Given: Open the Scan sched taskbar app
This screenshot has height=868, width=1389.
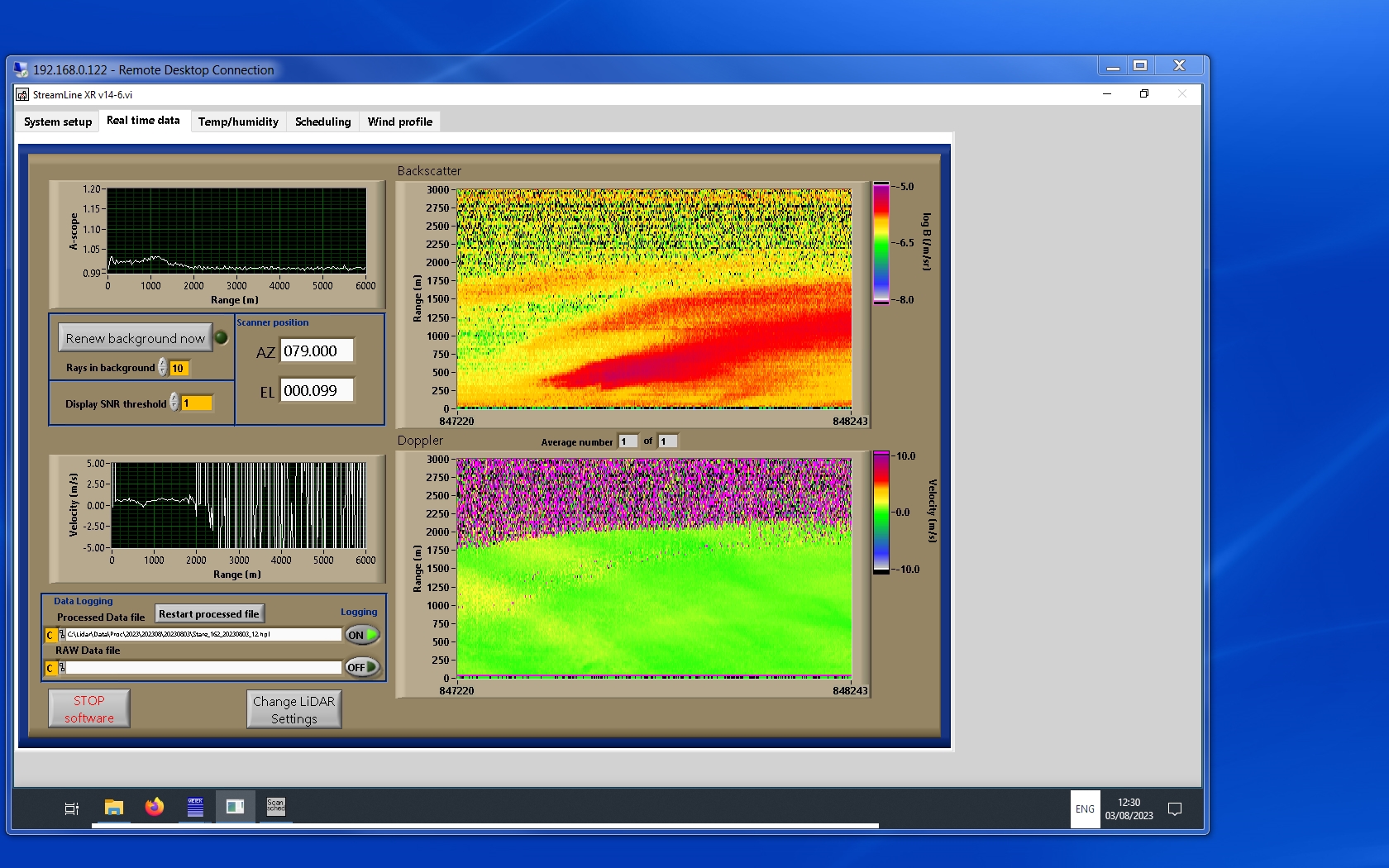Looking at the screenshot, I should coord(276,808).
